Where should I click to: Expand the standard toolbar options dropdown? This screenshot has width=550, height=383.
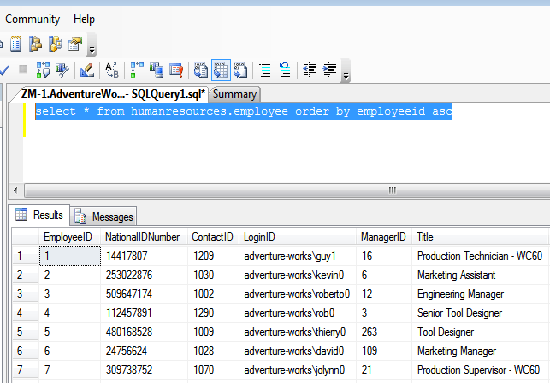tap(92, 45)
